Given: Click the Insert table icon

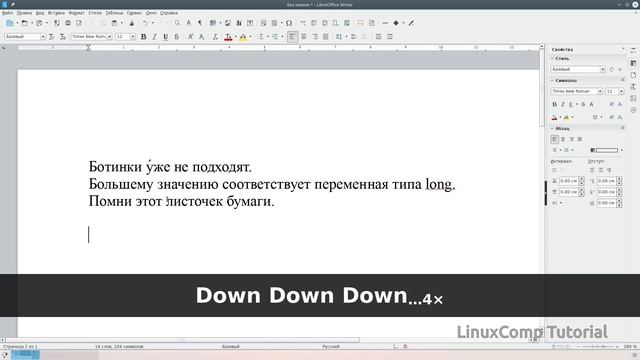Looking at the screenshot, I should click(213, 23).
